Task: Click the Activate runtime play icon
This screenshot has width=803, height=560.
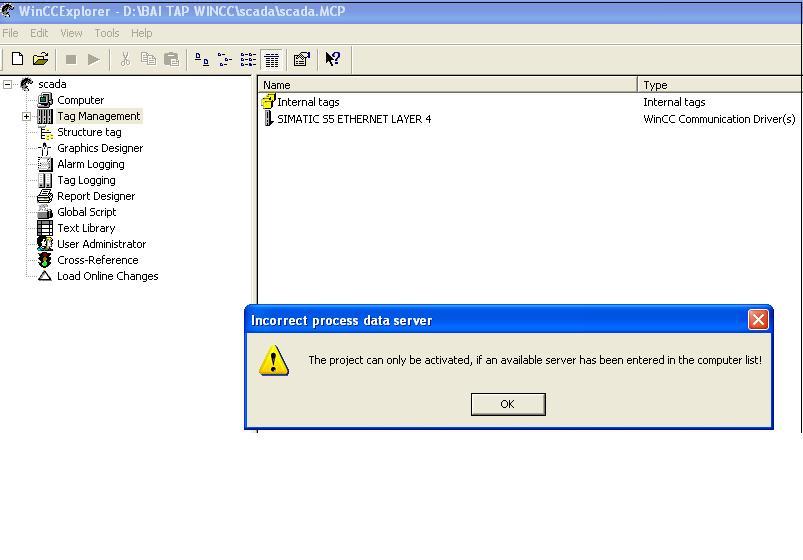Action: tap(94, 59)
